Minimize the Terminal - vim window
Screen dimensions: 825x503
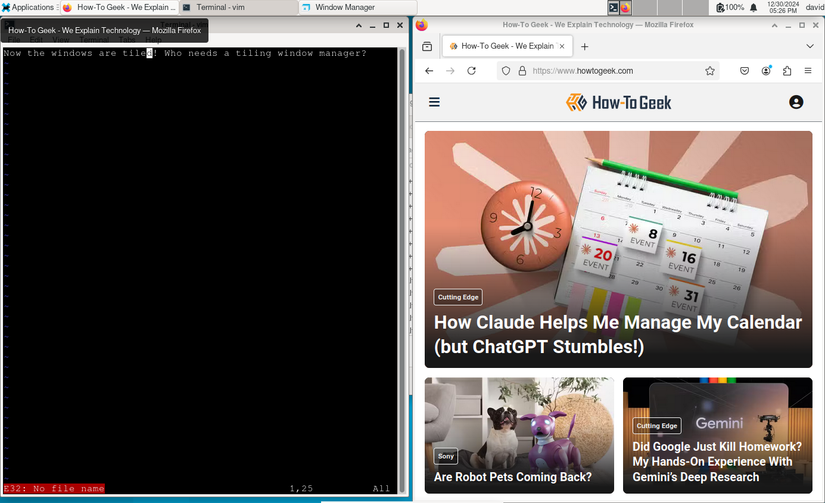tap(372, 25)
